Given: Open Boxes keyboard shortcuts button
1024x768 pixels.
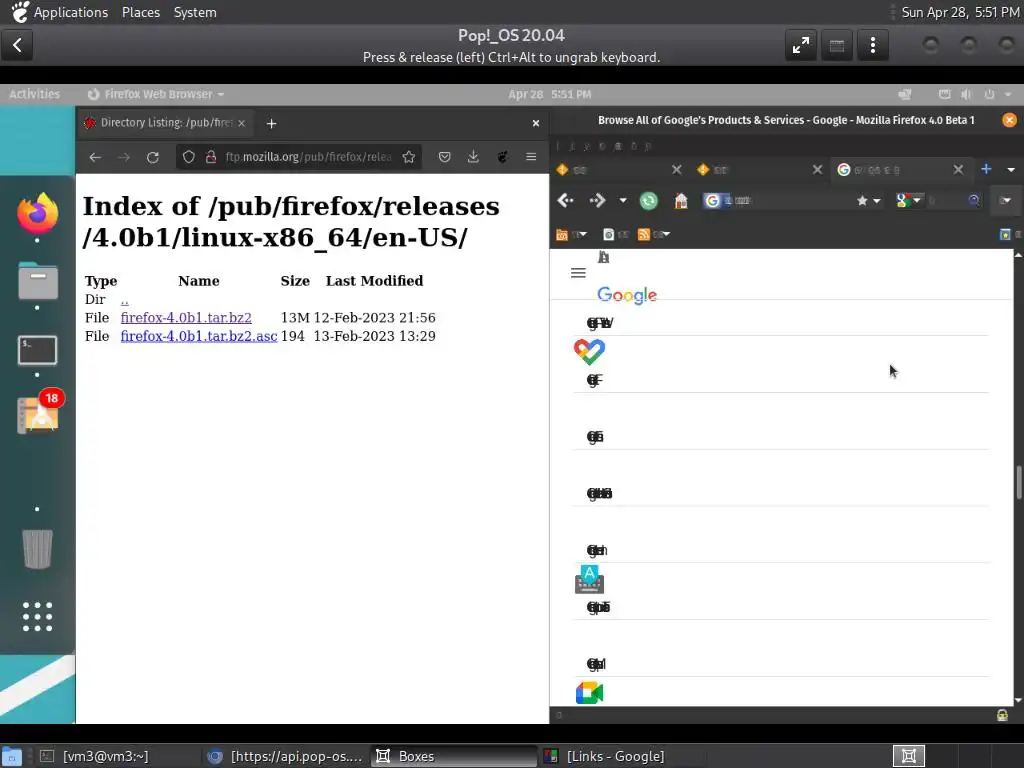Looking at the screenshot, I should pyautogui.click(x=837, y=45).
